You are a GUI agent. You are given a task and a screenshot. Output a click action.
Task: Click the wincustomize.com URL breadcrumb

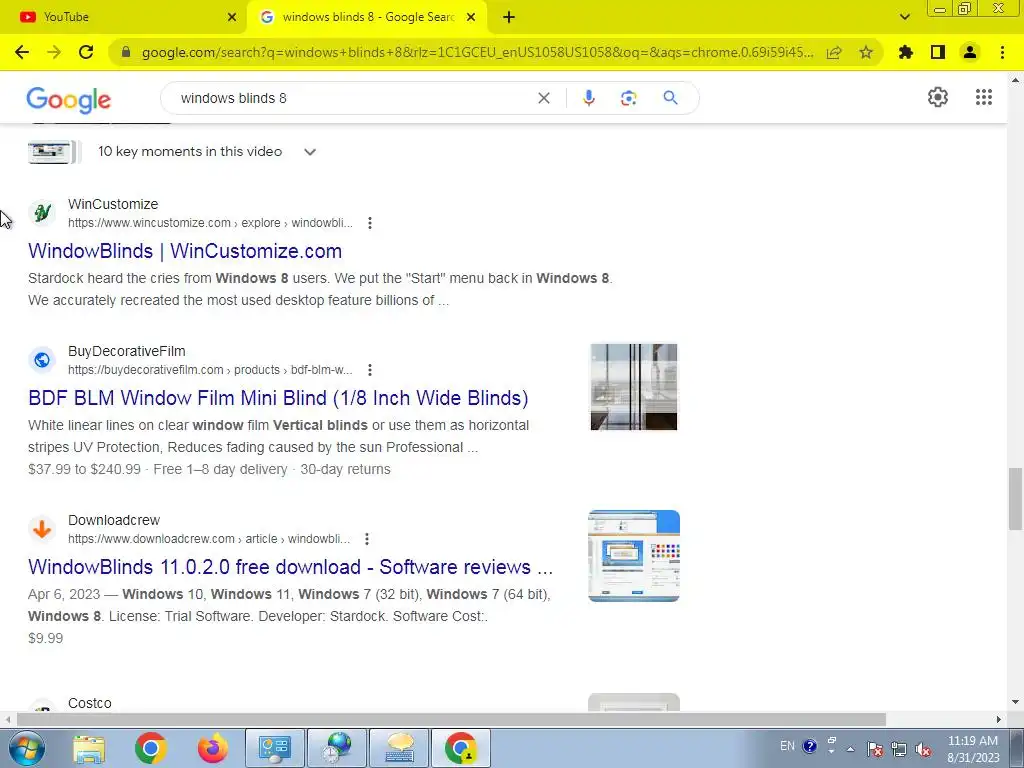210,223
